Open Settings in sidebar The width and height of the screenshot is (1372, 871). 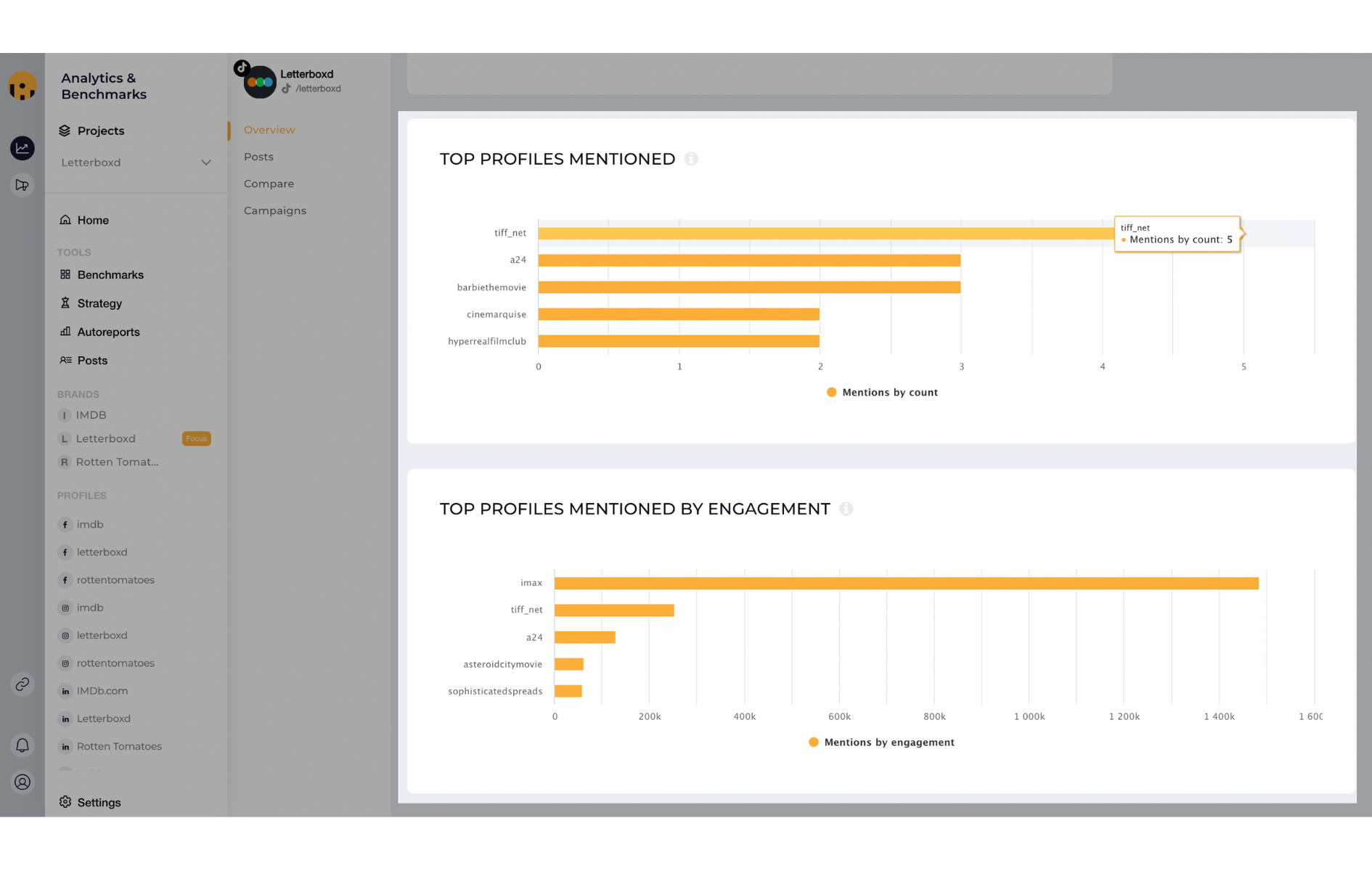click(x=90, y=802)
